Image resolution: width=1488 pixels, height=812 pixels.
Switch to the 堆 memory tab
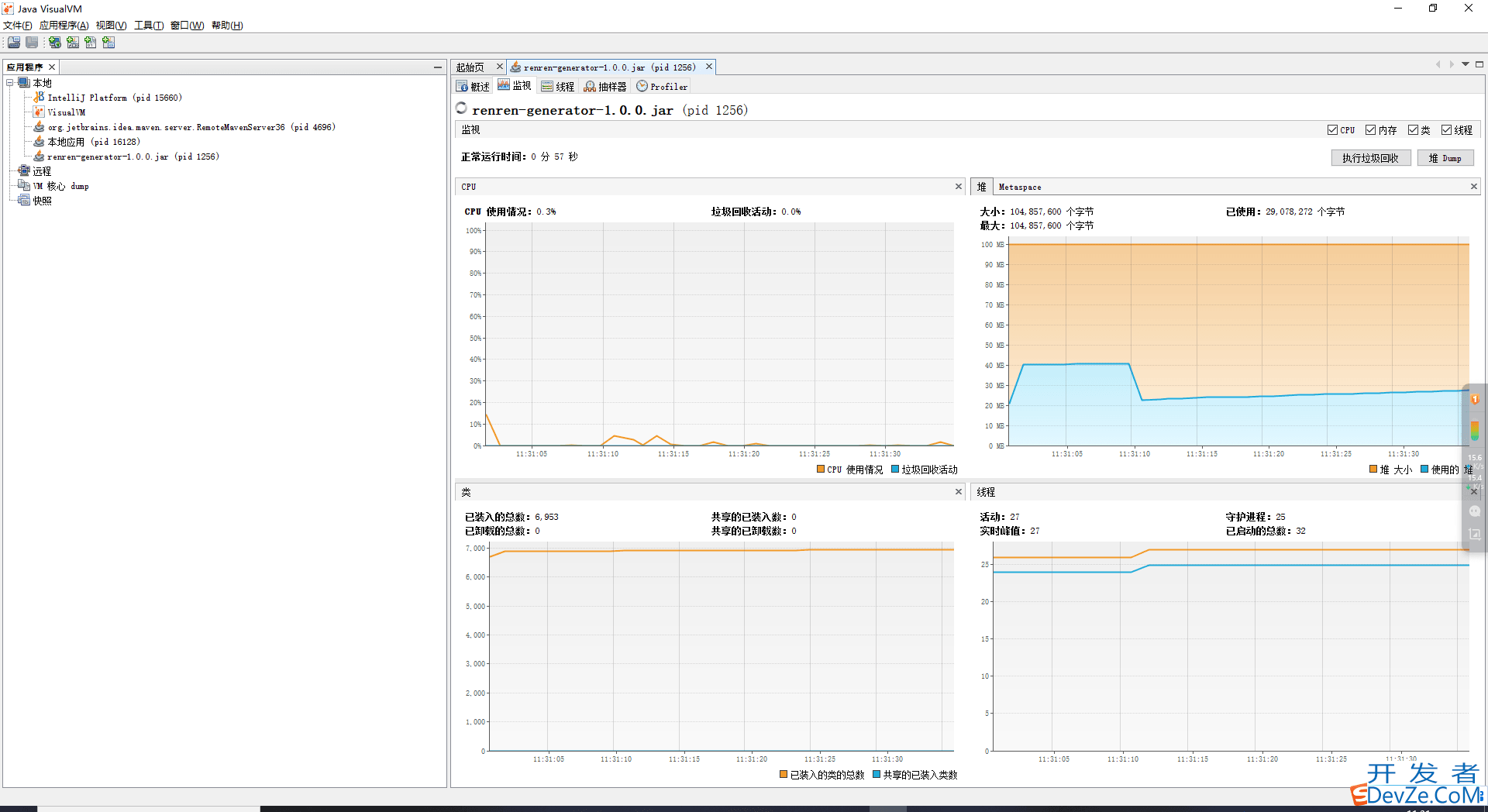[x=981, y=187]
